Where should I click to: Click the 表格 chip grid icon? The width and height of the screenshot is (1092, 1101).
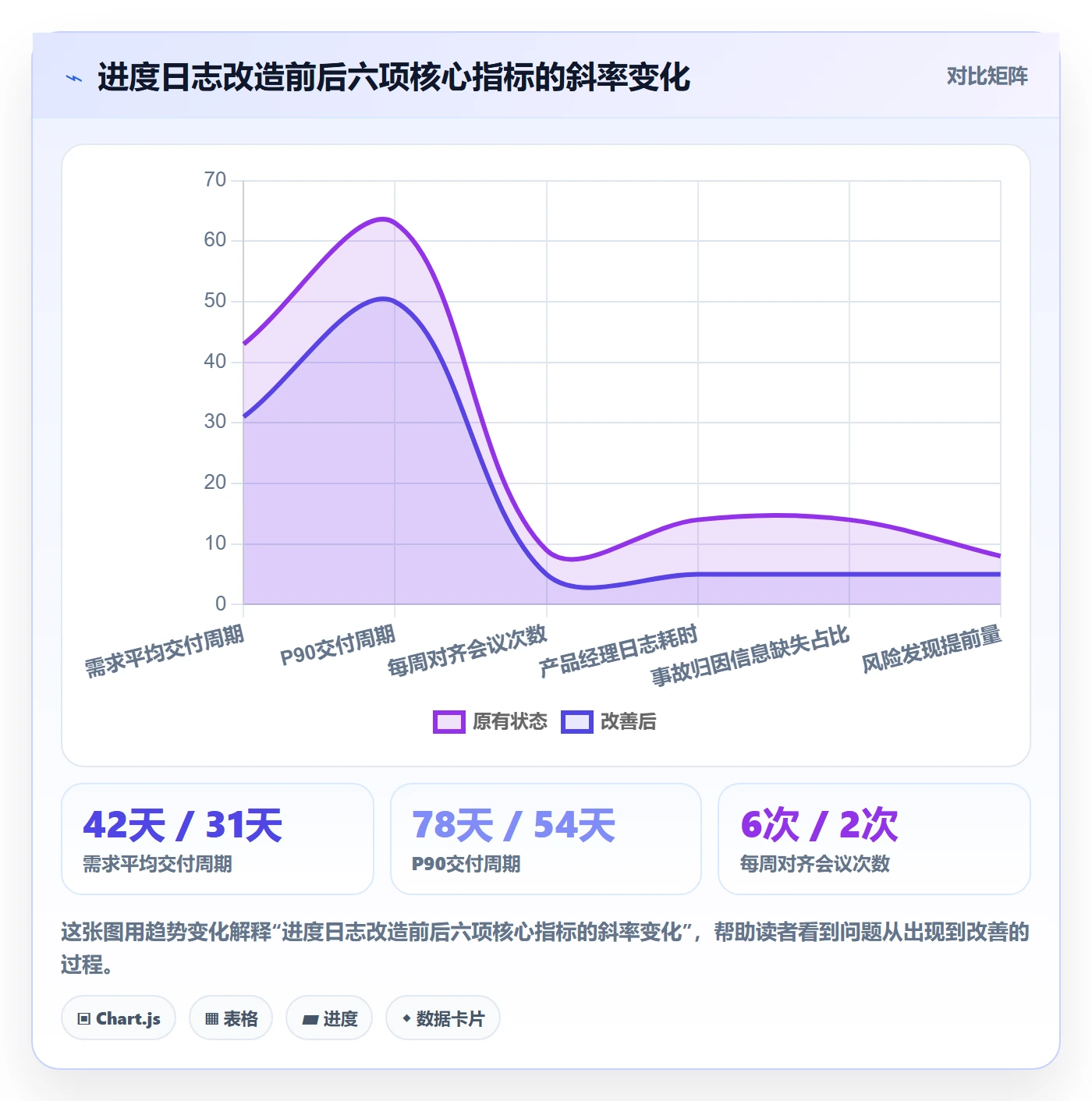click(211, 1019)
